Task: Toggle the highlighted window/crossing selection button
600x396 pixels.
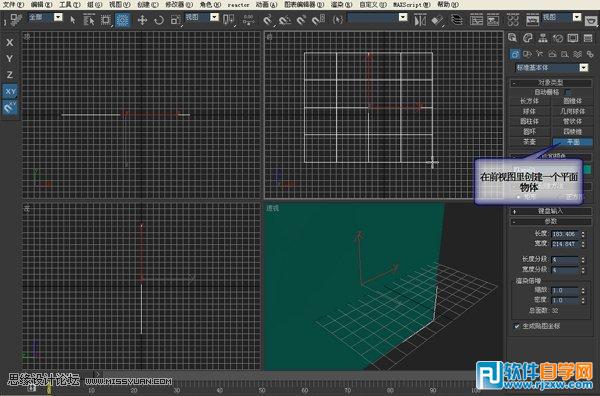Action: click(122, 20)
